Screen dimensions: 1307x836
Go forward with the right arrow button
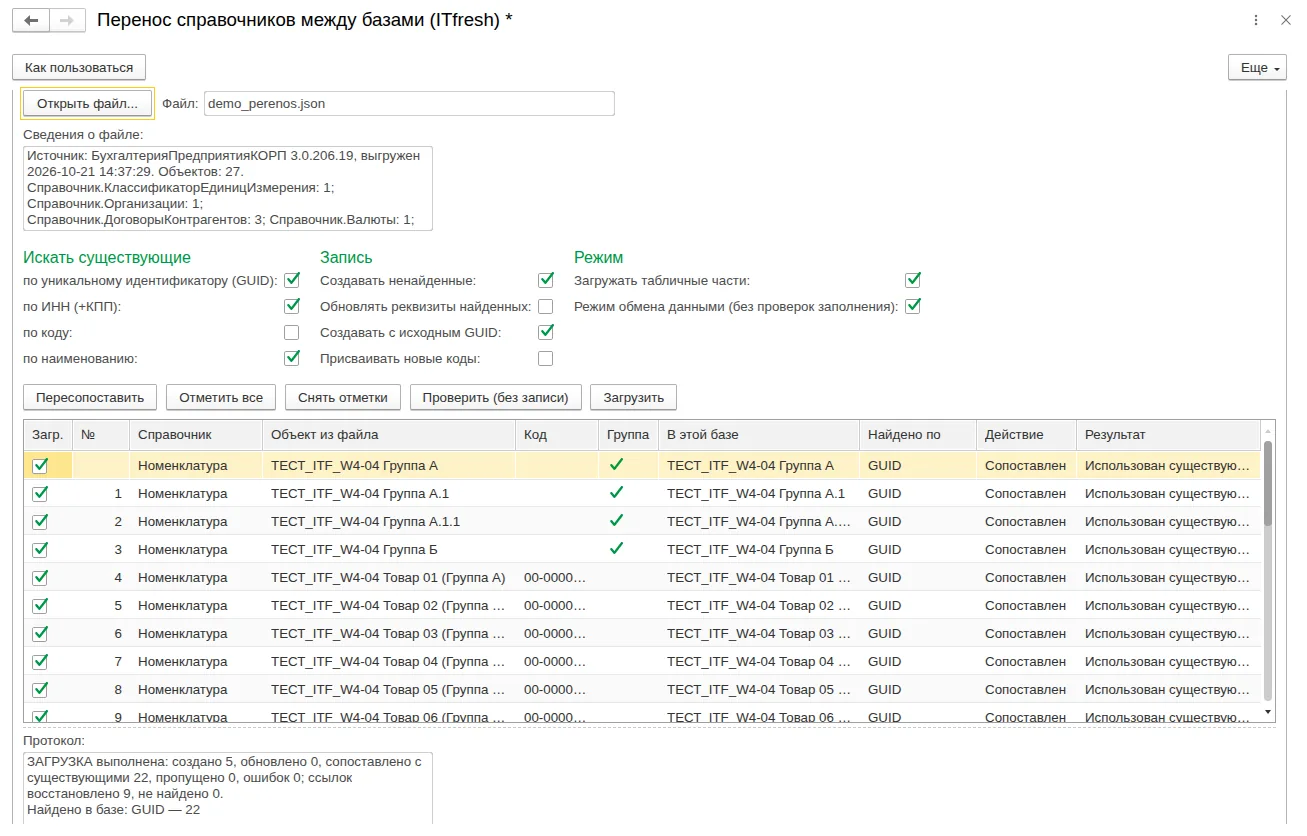click(67, 20)
